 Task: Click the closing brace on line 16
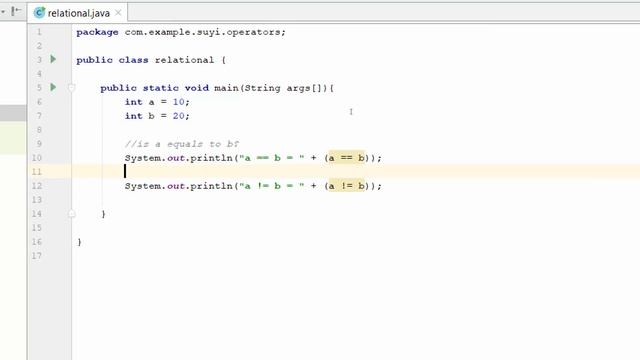(79, 242)
